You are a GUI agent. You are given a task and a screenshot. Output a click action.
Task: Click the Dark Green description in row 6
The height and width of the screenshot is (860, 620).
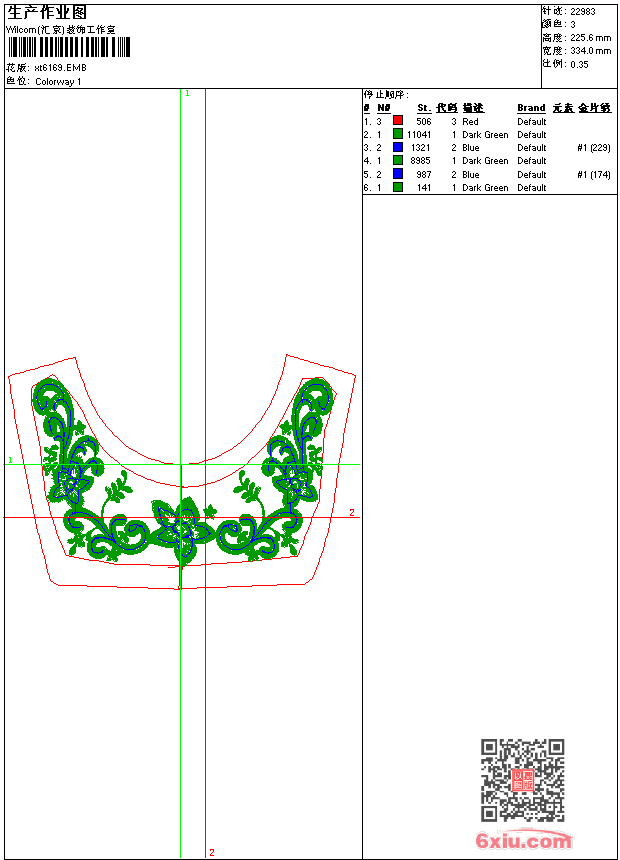click(x=485, y=188)
